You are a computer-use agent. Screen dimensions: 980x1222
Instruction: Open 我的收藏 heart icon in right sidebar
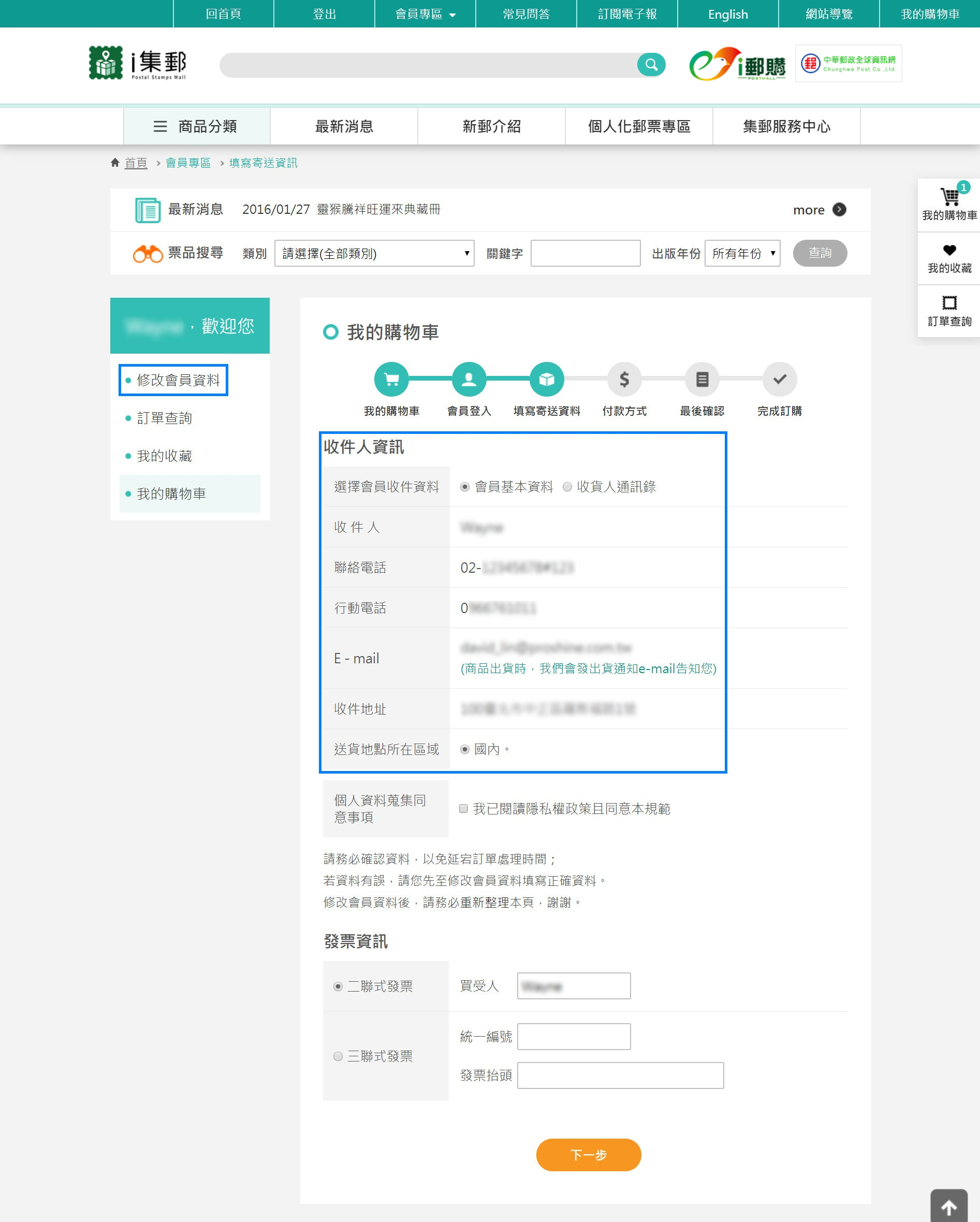(x=948, y=251)
